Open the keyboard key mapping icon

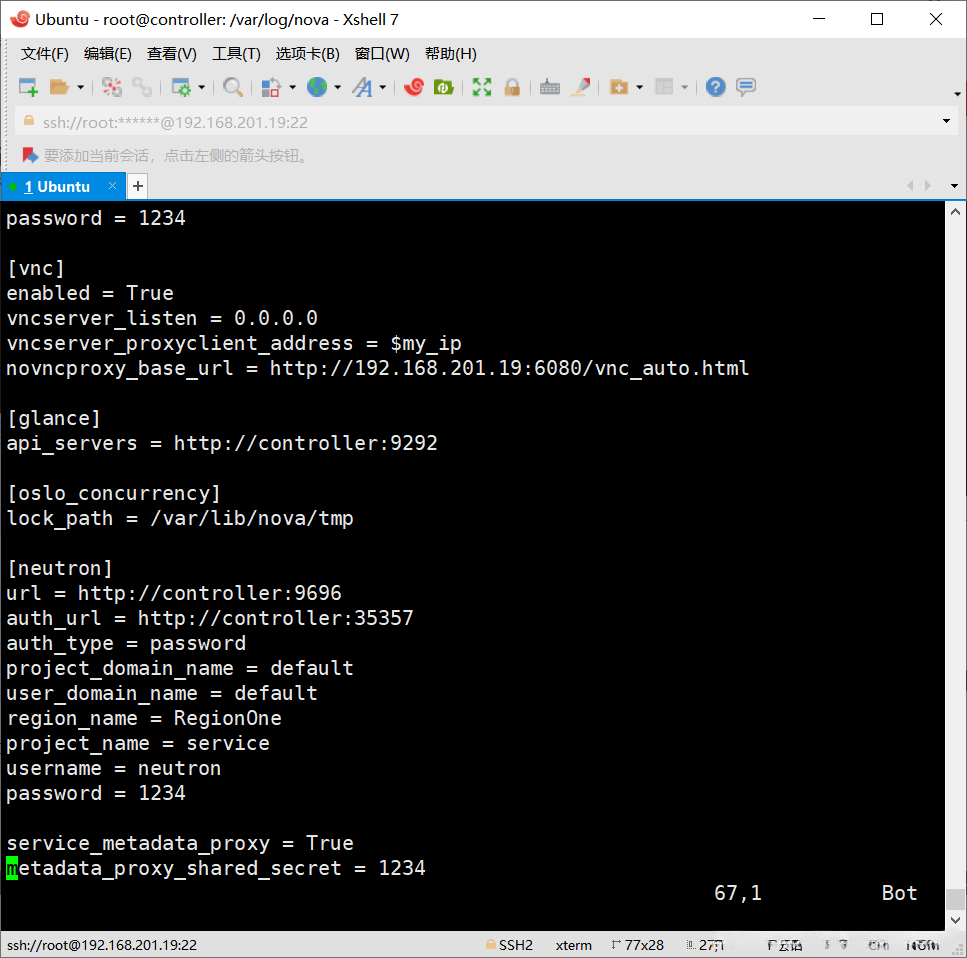click(549, 87)
